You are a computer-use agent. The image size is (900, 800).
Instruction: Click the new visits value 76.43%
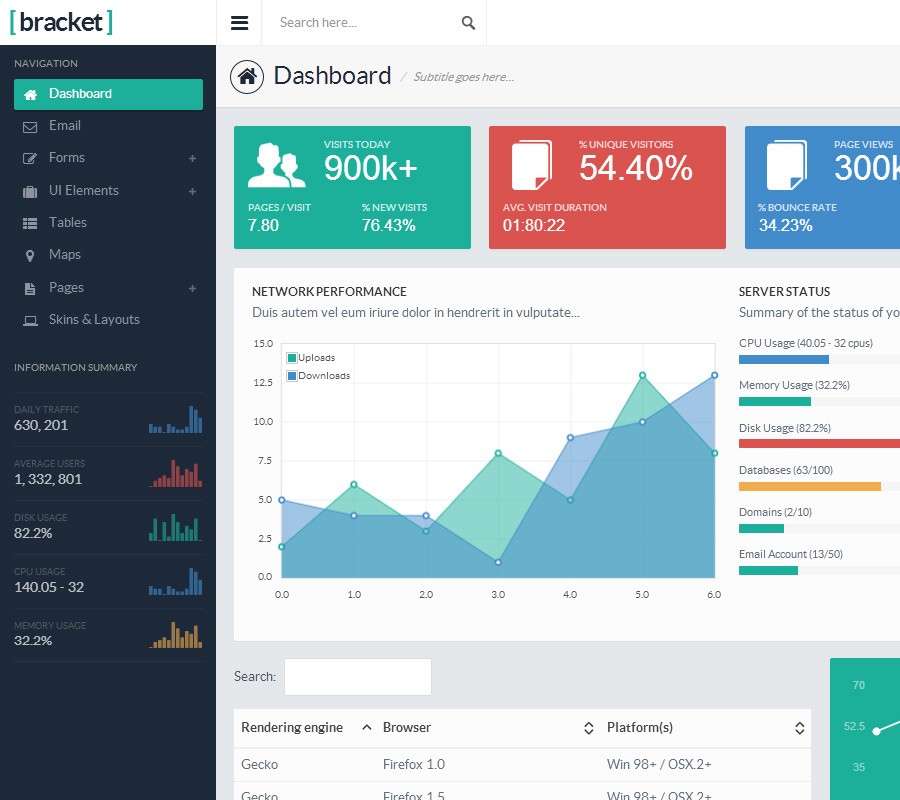pos(389,226)
